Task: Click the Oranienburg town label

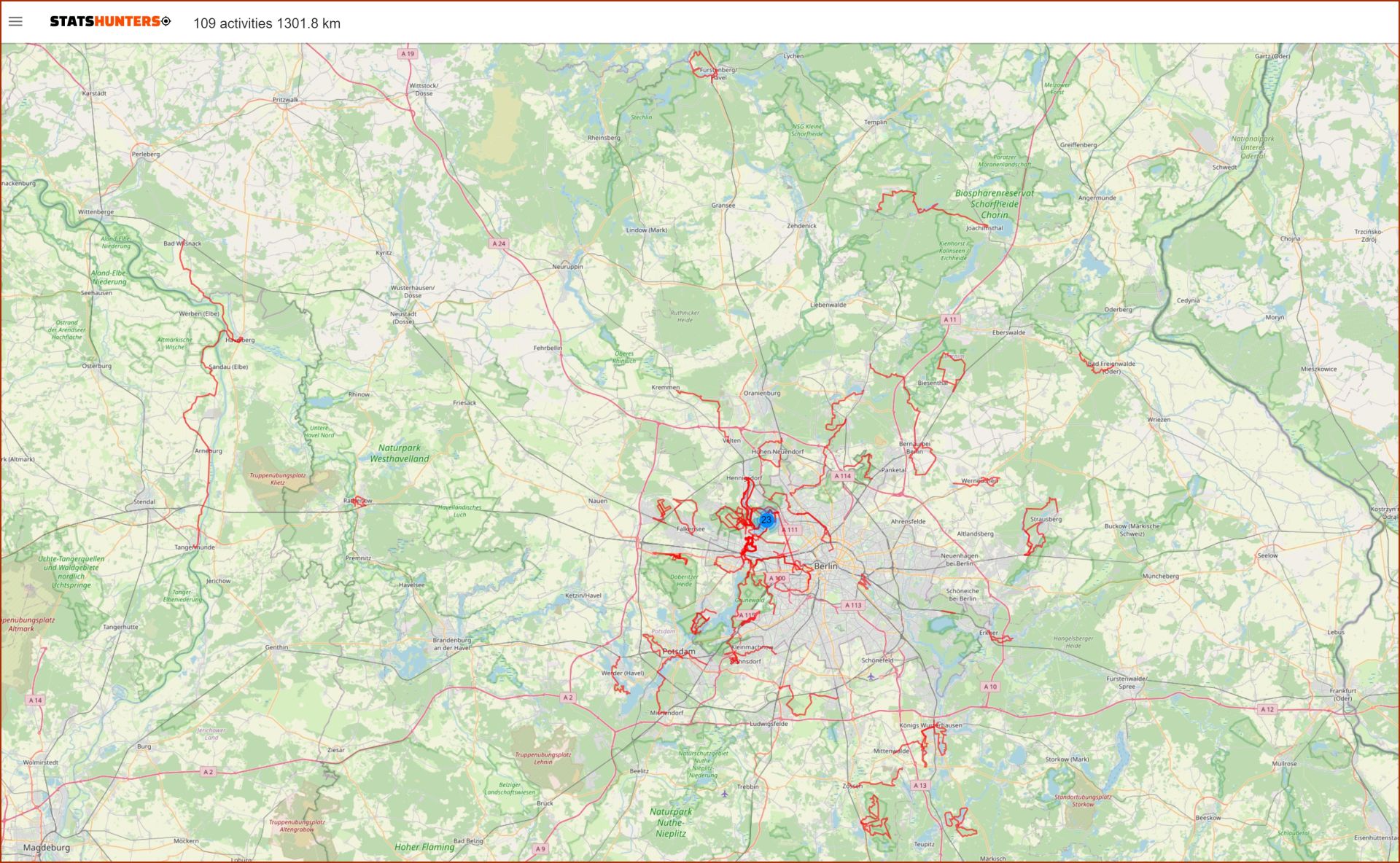Action: point(762,393)
